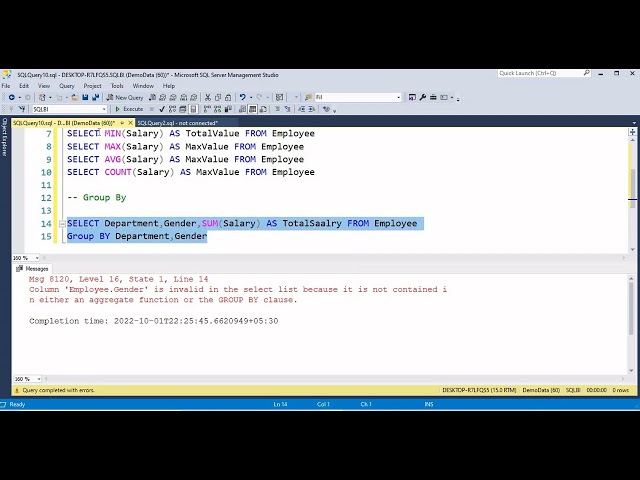This screenshot has height=480, width=640.
Task: Click the Open File folder icon
Action: 75,98
